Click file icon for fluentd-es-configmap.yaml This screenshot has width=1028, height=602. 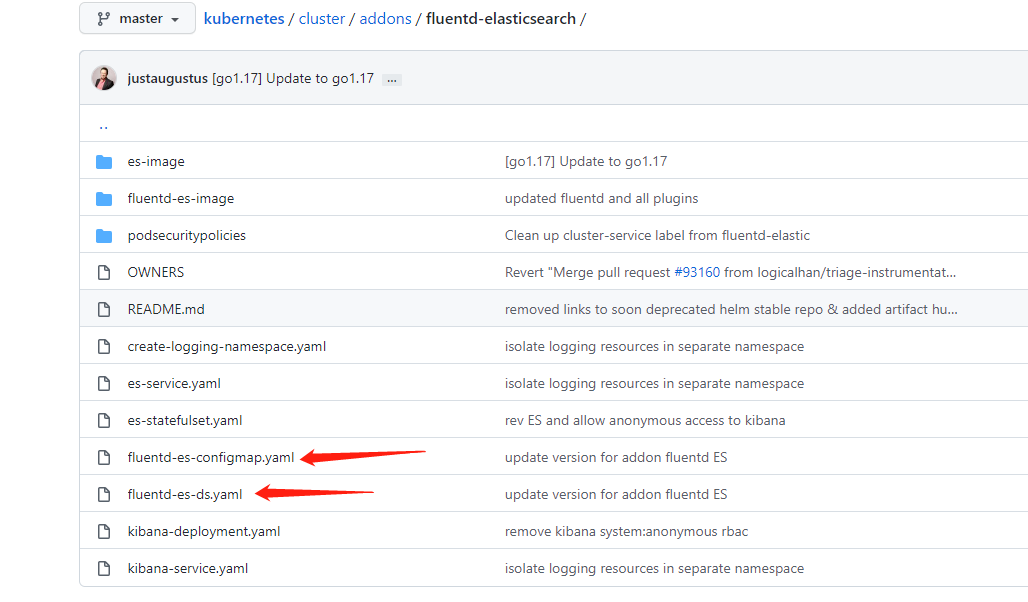point(104,458)
